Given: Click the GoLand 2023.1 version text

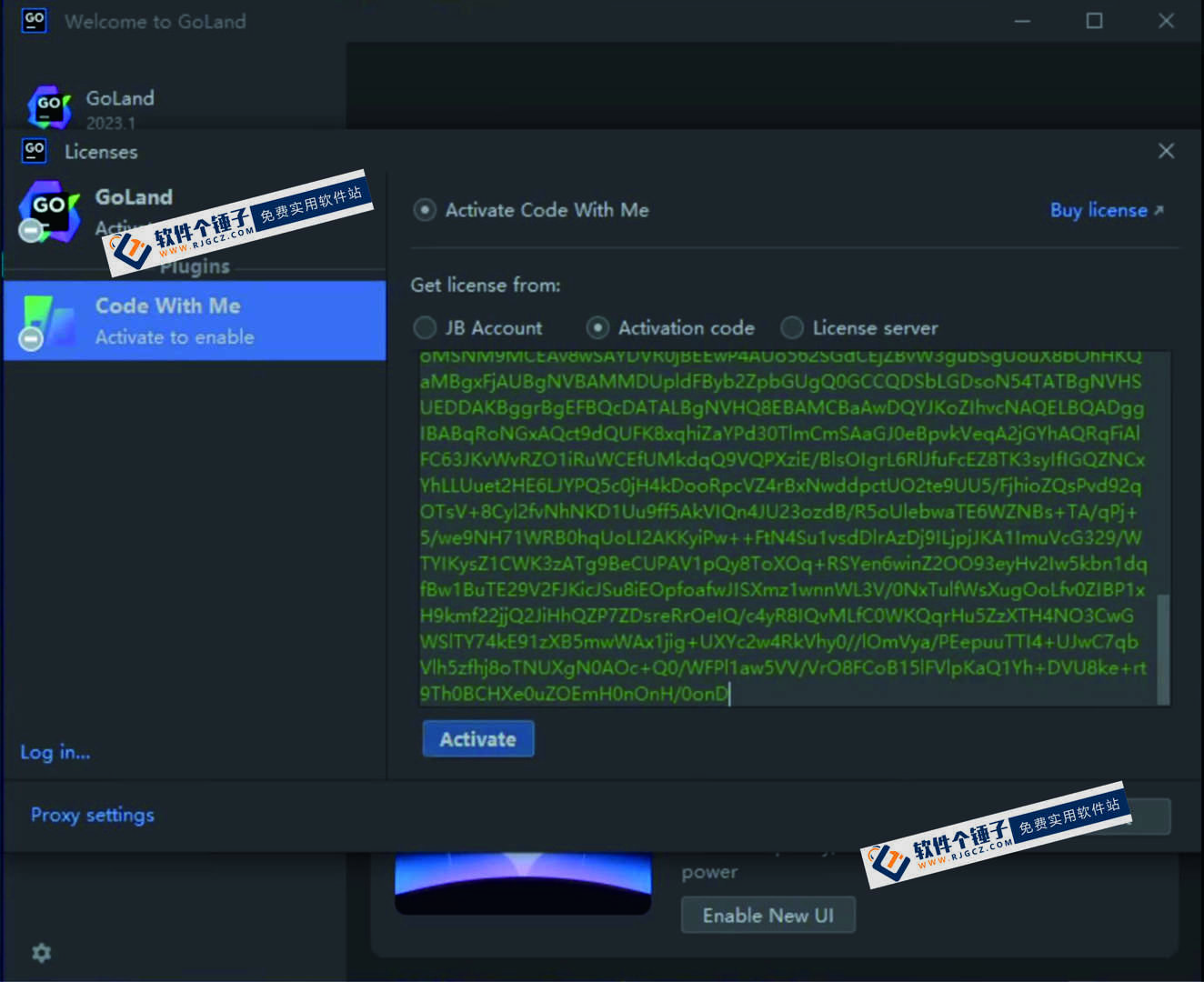Looking at the screenshot, I should (111, 123).
